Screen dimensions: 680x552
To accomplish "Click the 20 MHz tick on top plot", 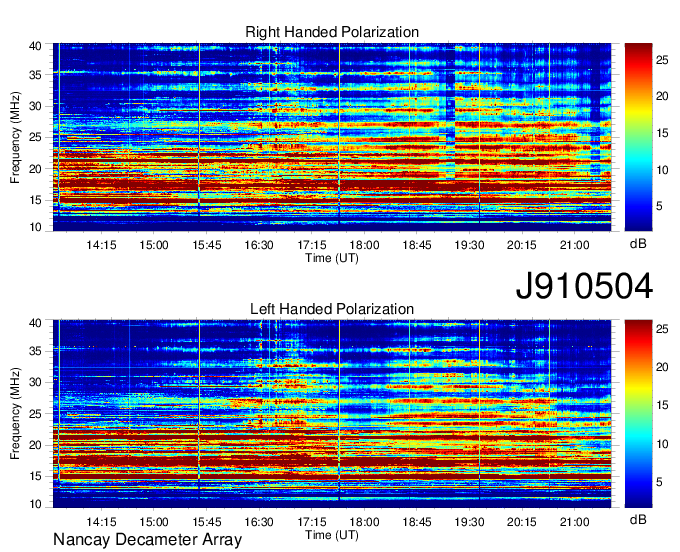I will point(35,169).
